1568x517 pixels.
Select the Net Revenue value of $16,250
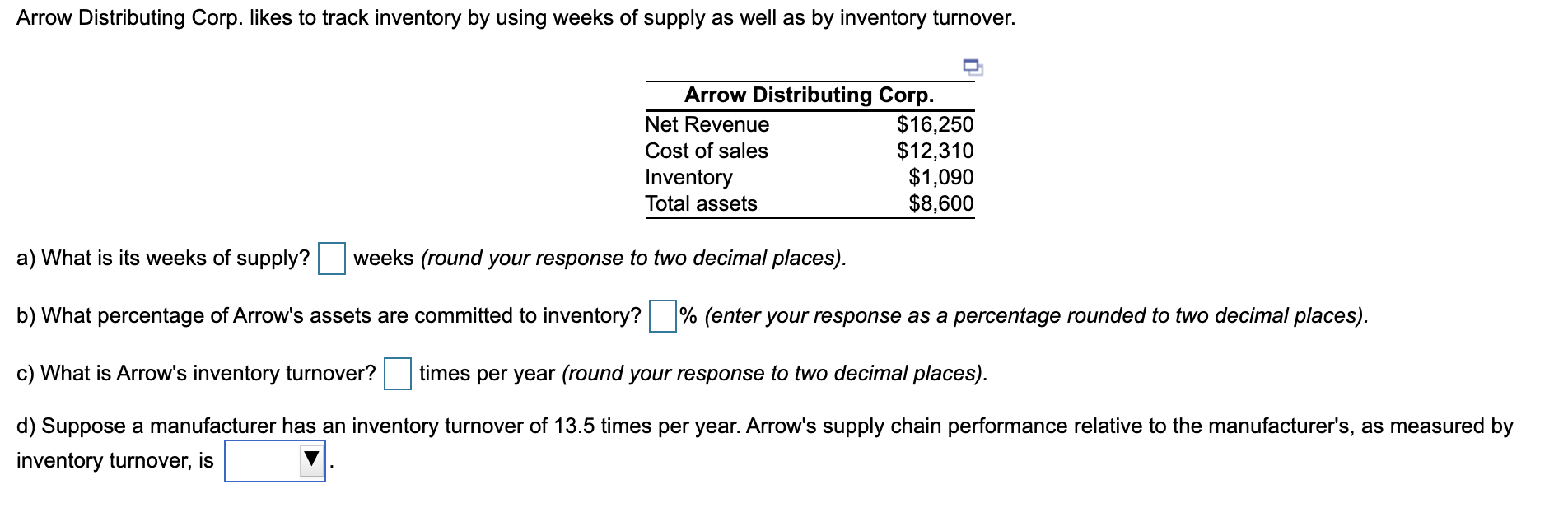pyautogui.click(x=935, y=124)
